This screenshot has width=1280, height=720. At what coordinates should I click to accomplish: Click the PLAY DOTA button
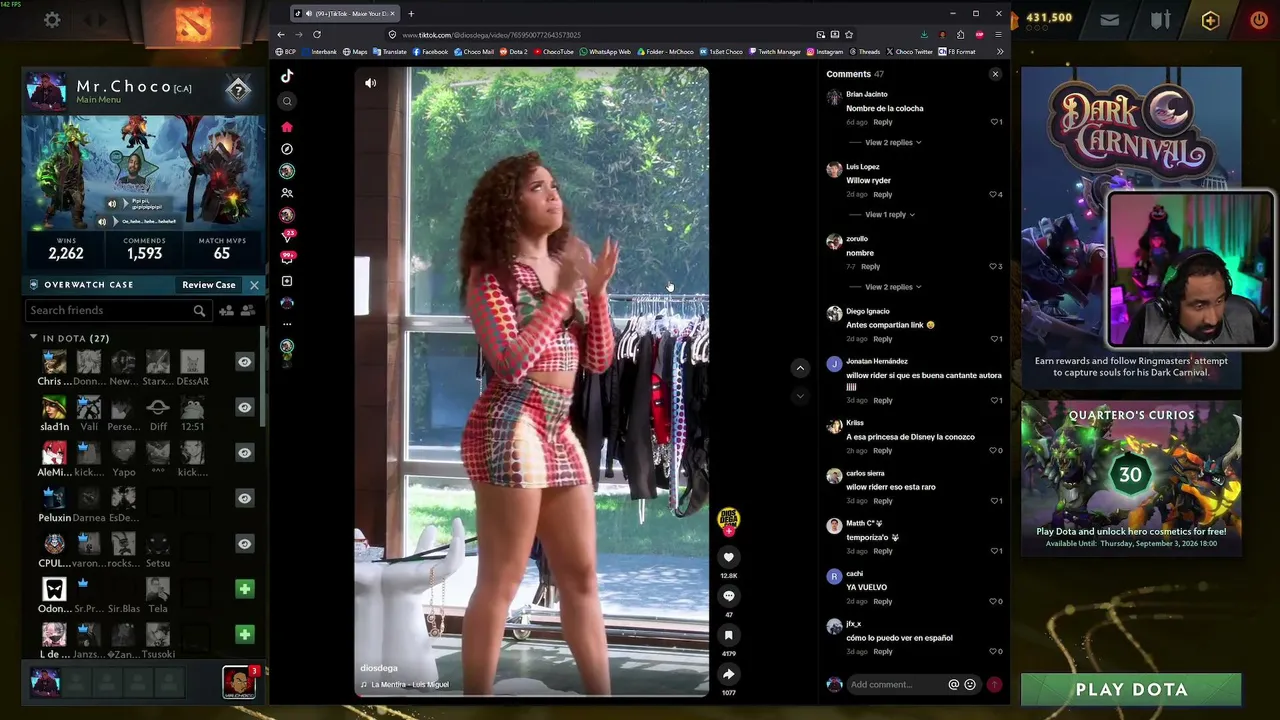(1131, 690)
